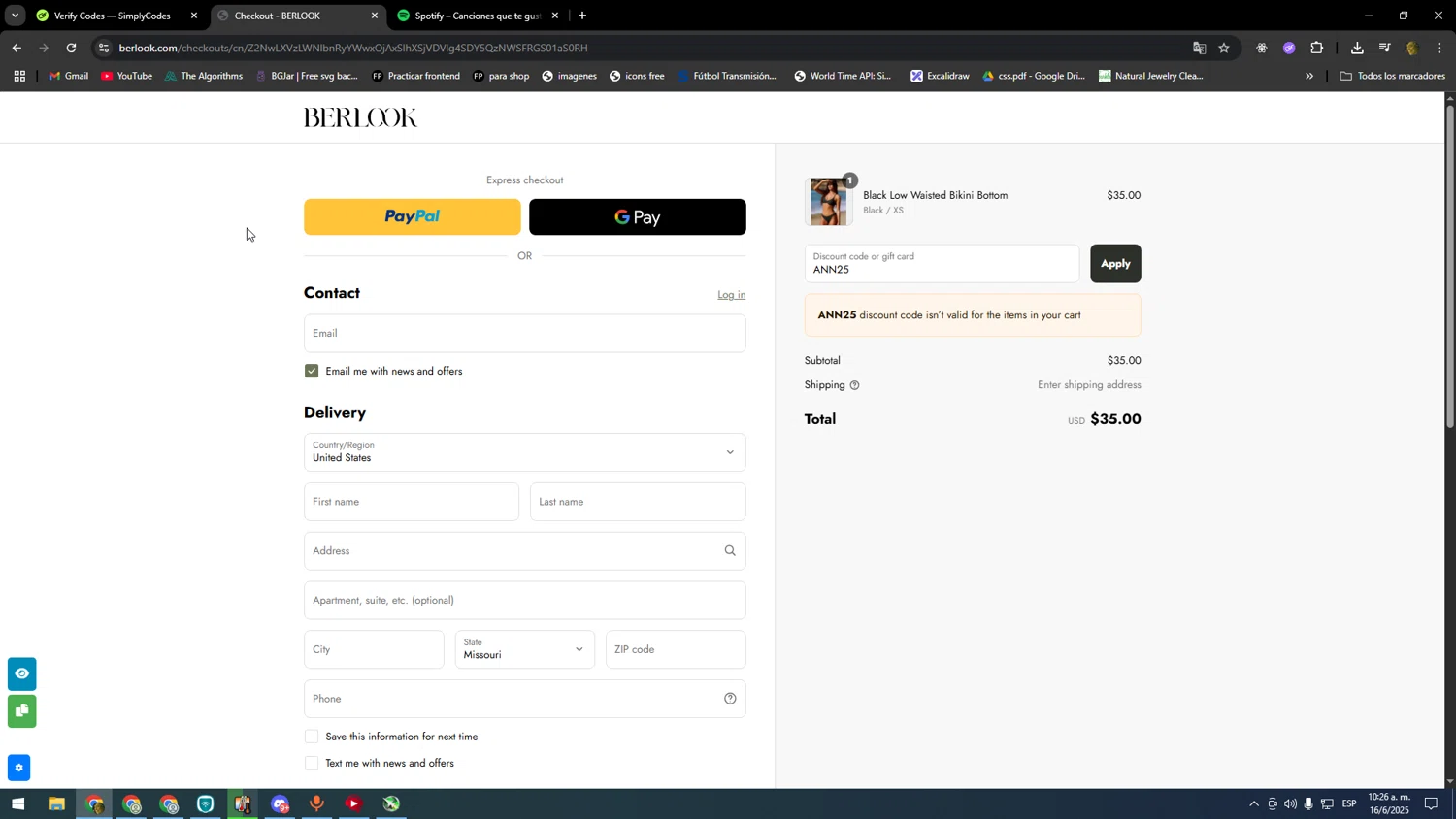Open a new browser tab
This screenshot has height=819, width=1456.
[582, 16]
